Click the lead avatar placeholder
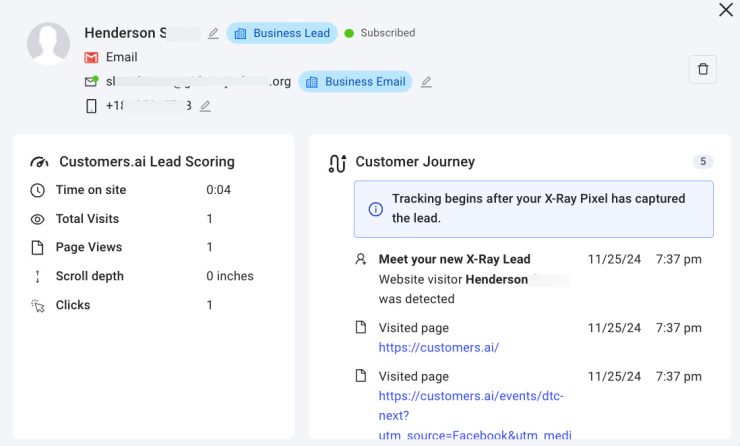The width and height of the screenshot is (740, 446). 48,43
